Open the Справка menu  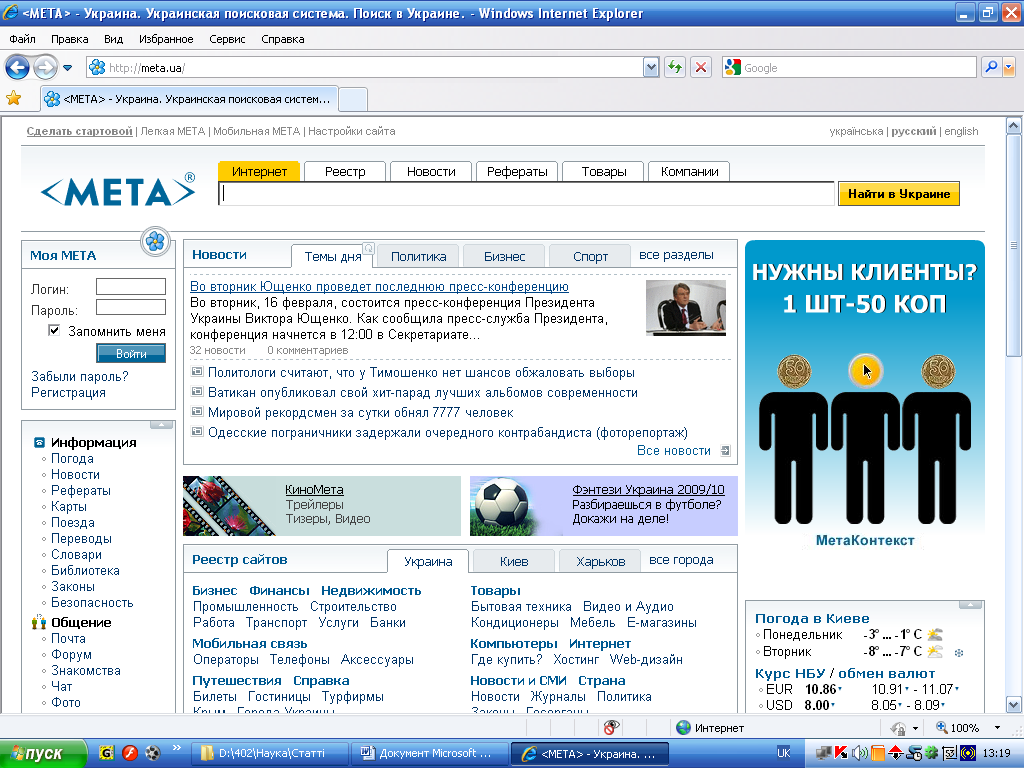tap(283, 39)
